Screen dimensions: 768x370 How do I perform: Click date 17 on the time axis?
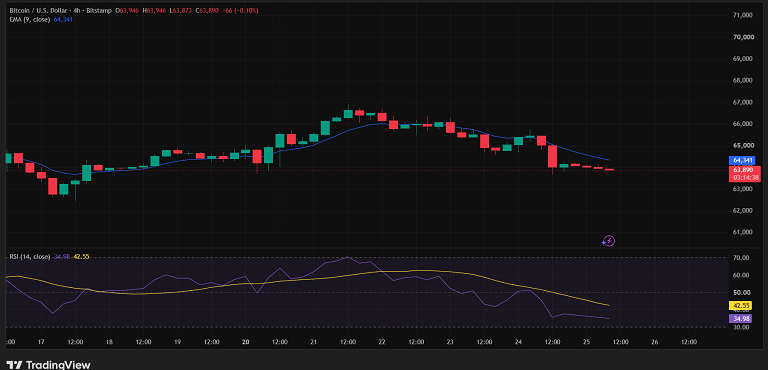coord(41,342)
